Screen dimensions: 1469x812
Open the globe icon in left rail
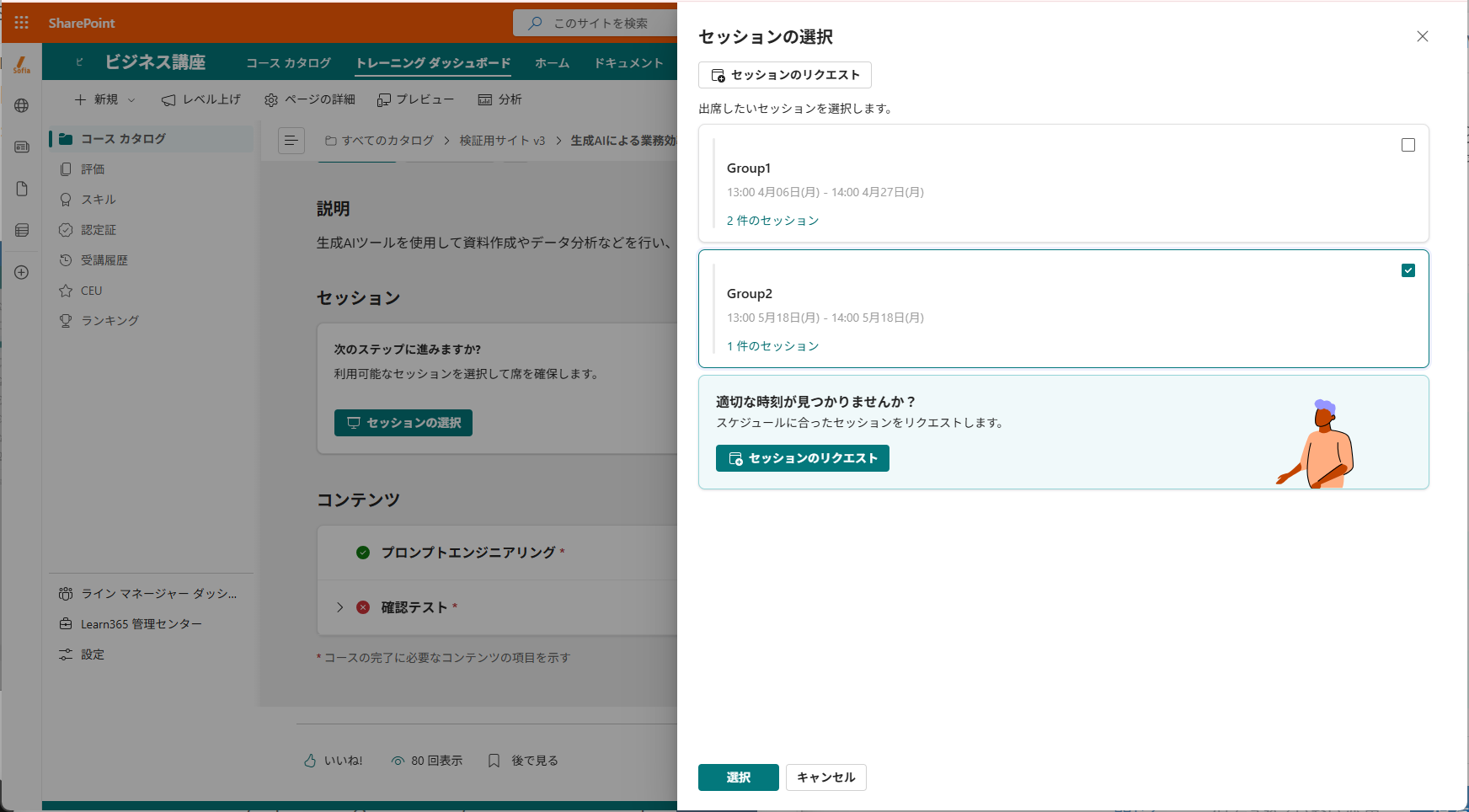22,105
